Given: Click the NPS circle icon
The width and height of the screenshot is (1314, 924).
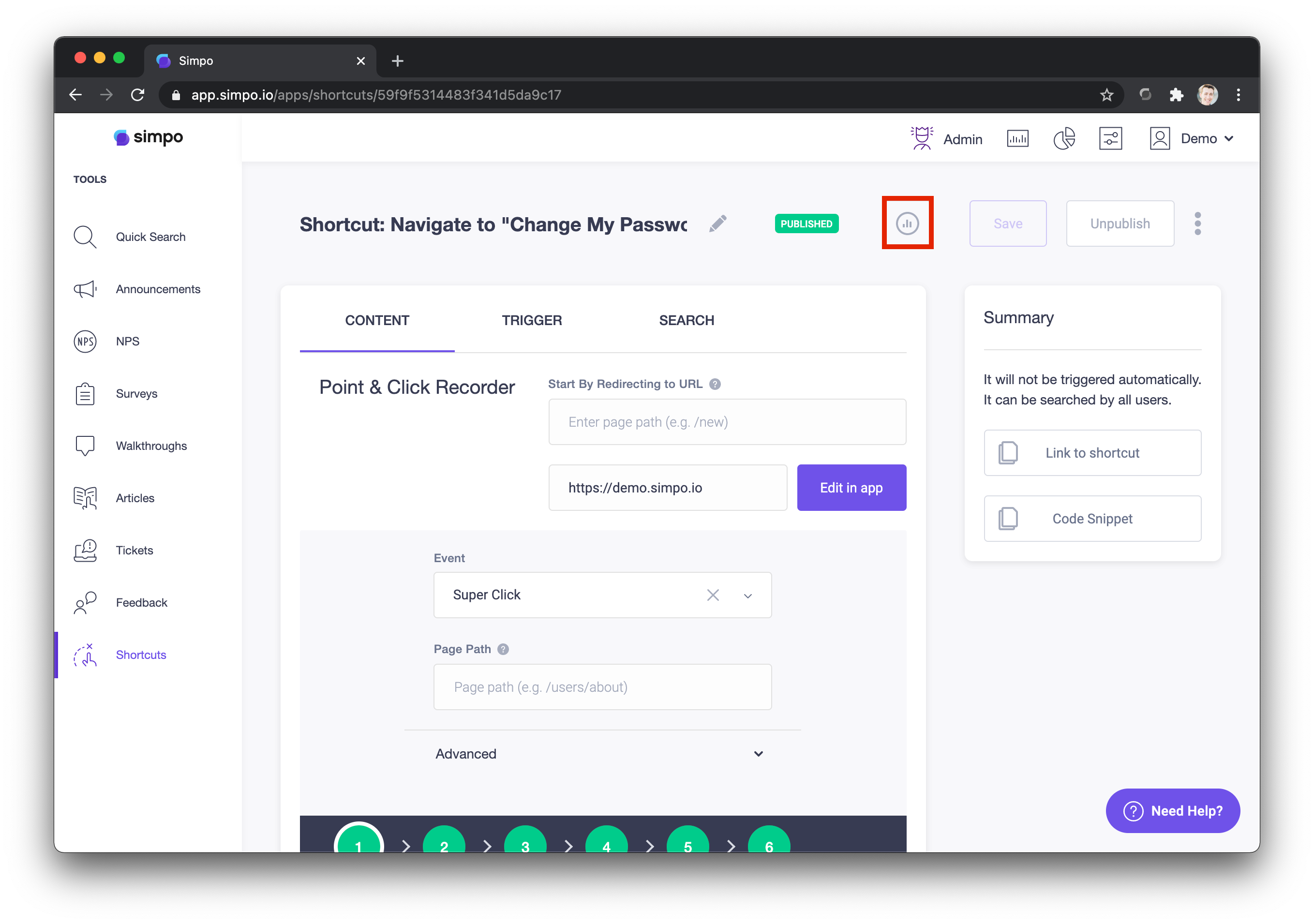Looking at the screenshot, I should (x=85, y=342).
